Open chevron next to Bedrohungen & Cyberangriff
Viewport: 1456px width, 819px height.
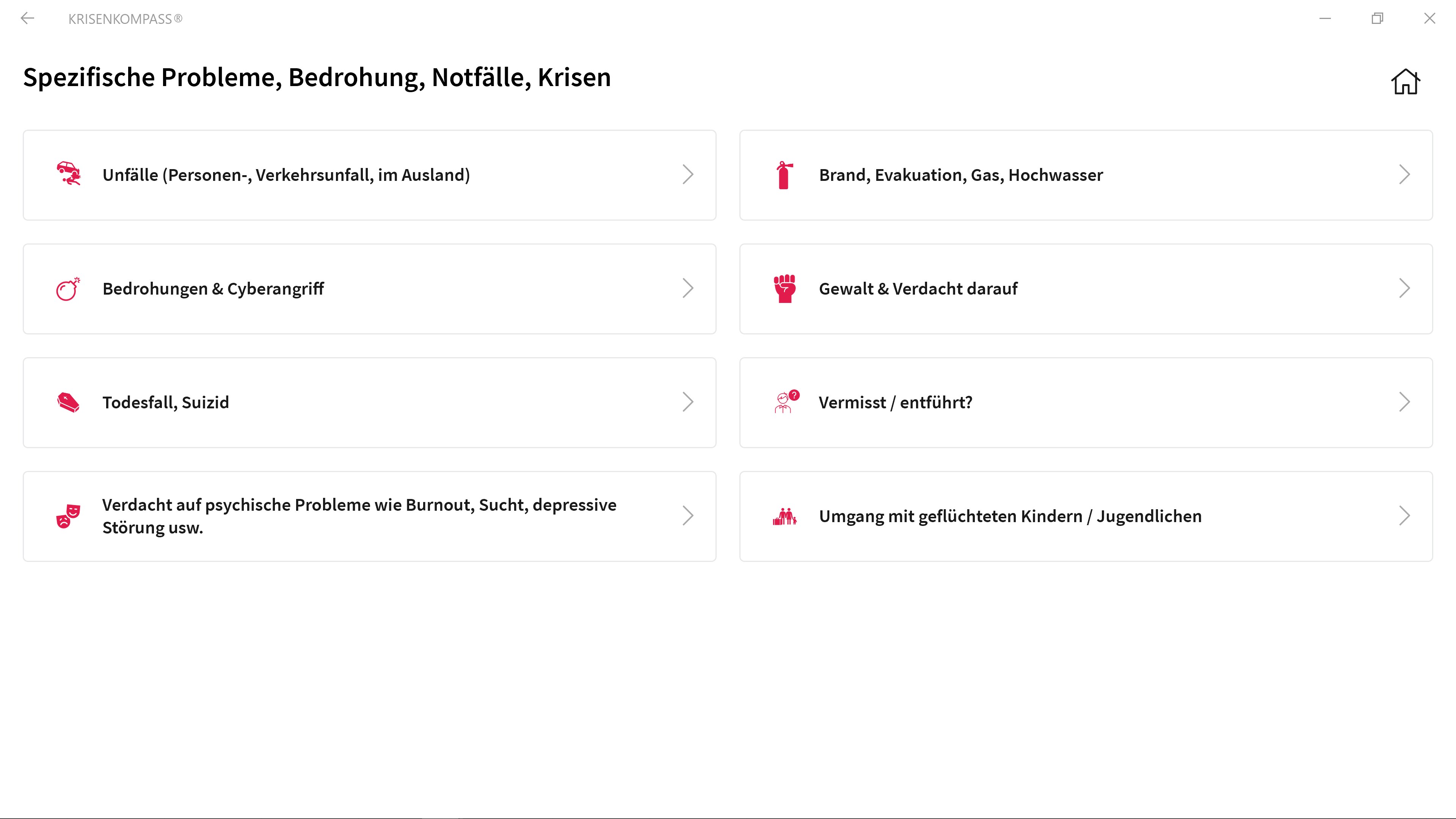click(687, 288)
